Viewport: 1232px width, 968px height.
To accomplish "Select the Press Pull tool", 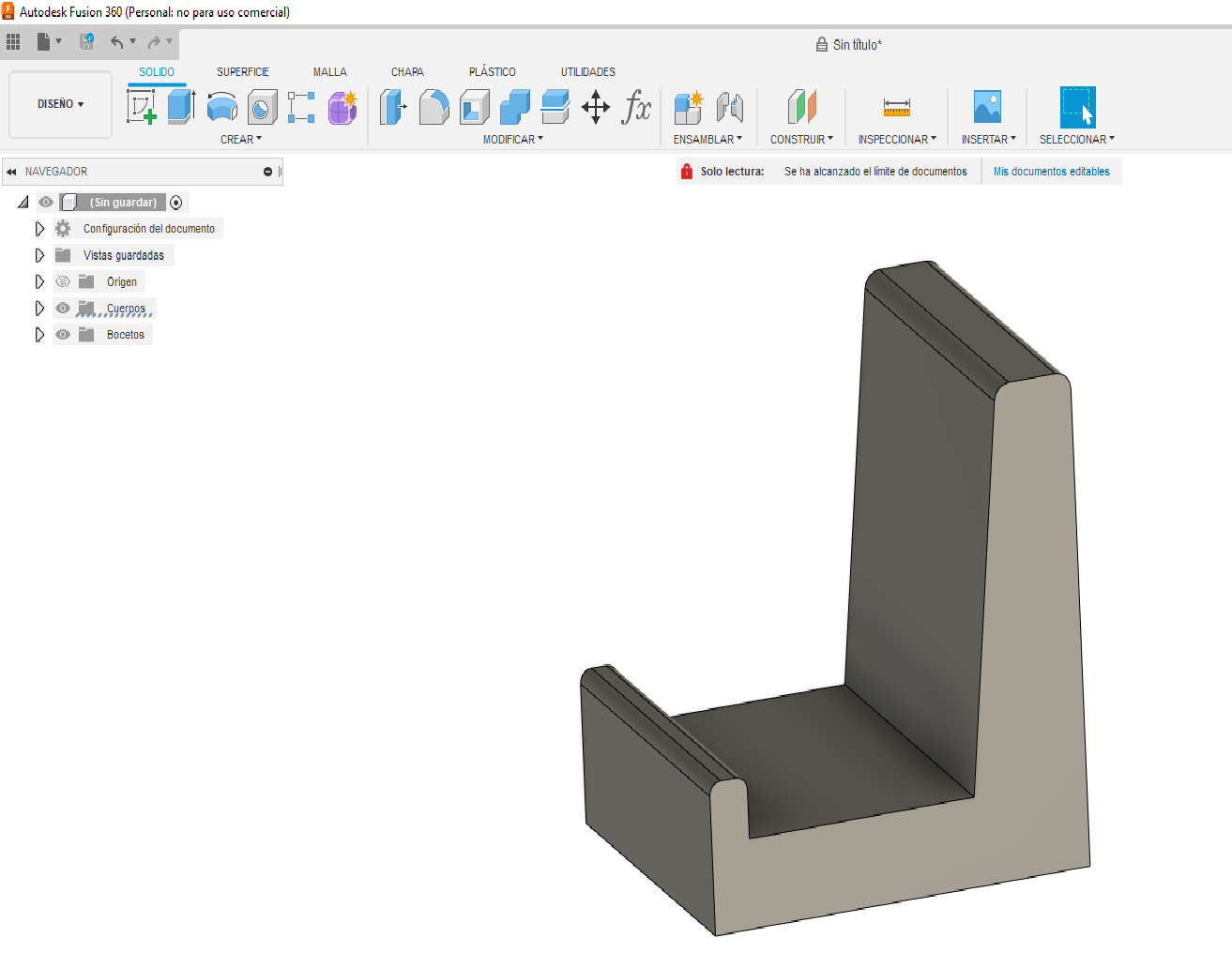I will click(x=393, y=107).
